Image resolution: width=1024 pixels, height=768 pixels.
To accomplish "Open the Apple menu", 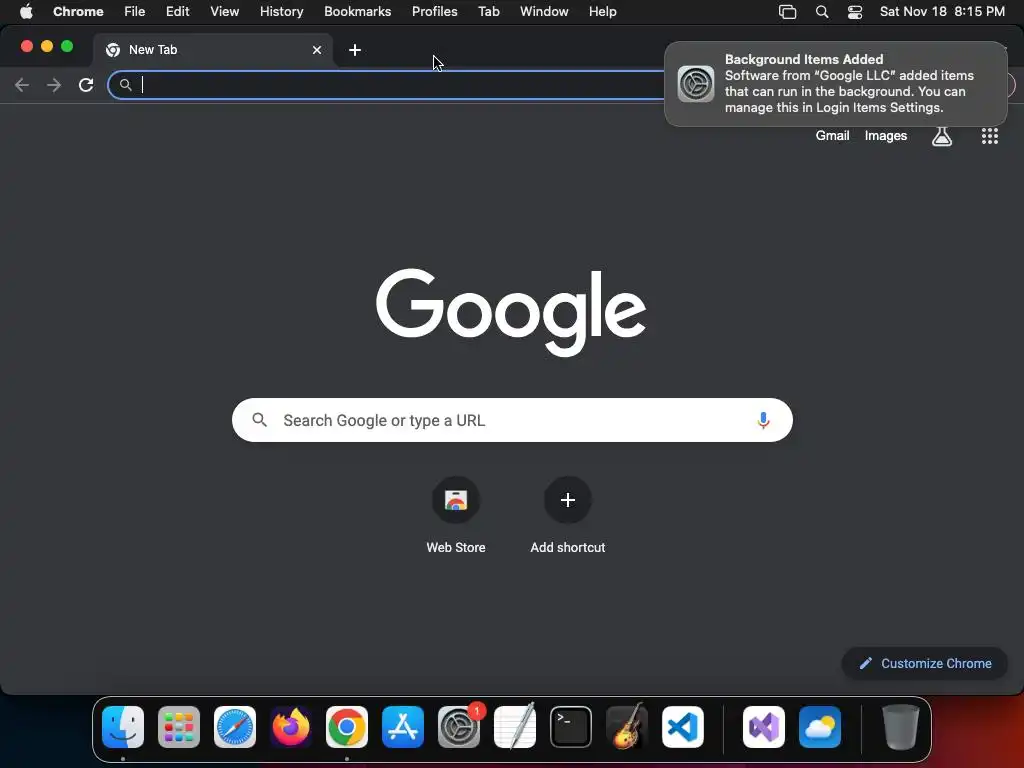I will 26,11.
